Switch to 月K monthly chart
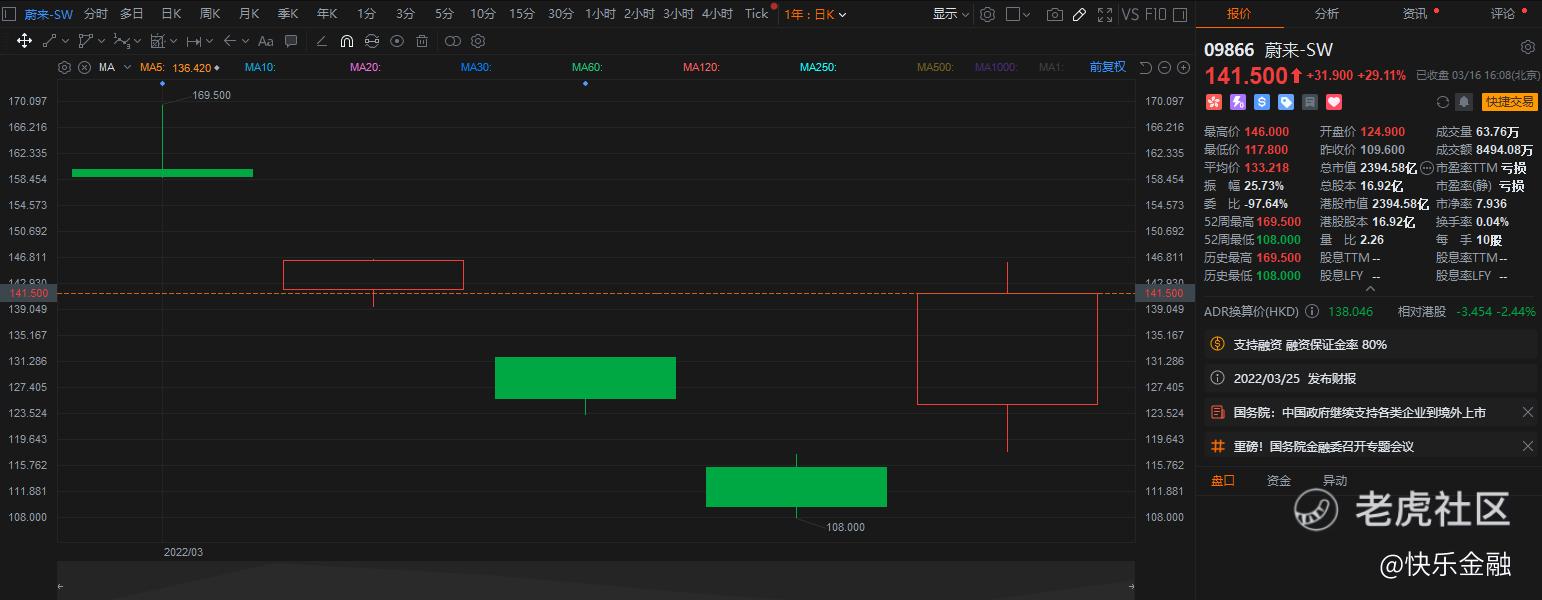The height and width of the screenshot is (600, 1542). (x=249, y=14)
